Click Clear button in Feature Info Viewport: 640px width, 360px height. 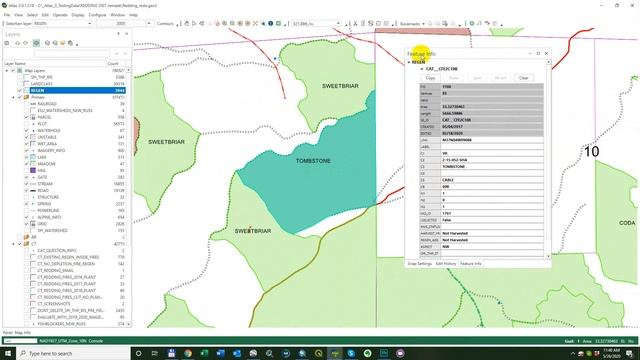pyautogui.click(x=524, y=78)
